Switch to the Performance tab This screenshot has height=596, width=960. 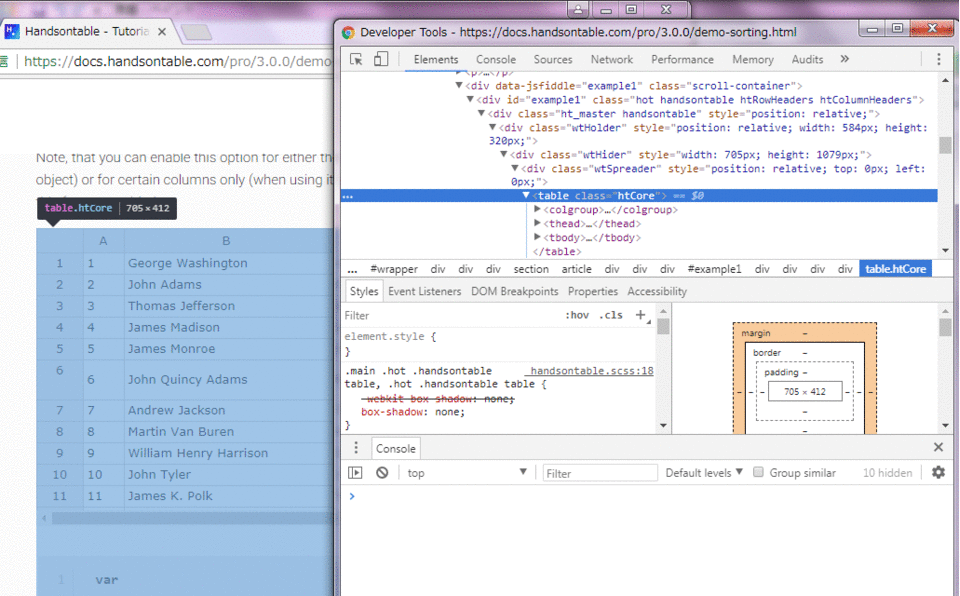pyautogui.click(x=682, y=59)
